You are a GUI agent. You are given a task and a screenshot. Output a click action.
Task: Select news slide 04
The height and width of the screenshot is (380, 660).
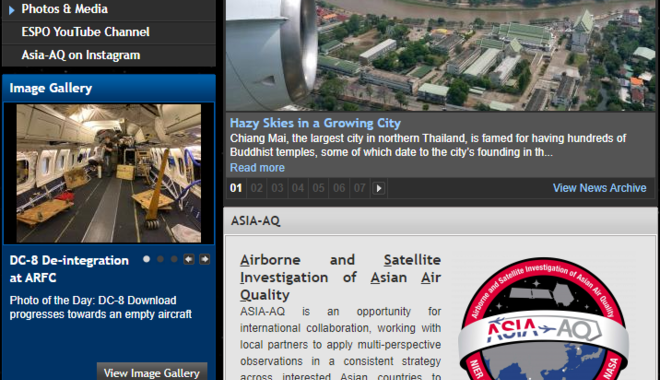coord(298,188)
